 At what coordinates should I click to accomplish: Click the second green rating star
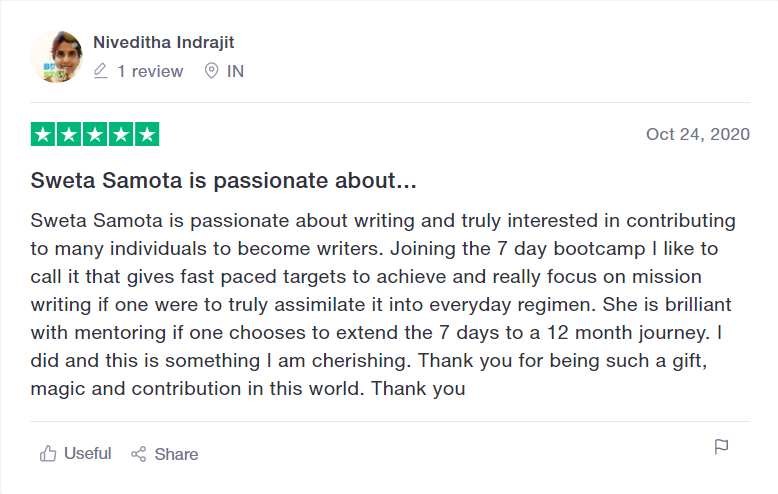[70, 134]
